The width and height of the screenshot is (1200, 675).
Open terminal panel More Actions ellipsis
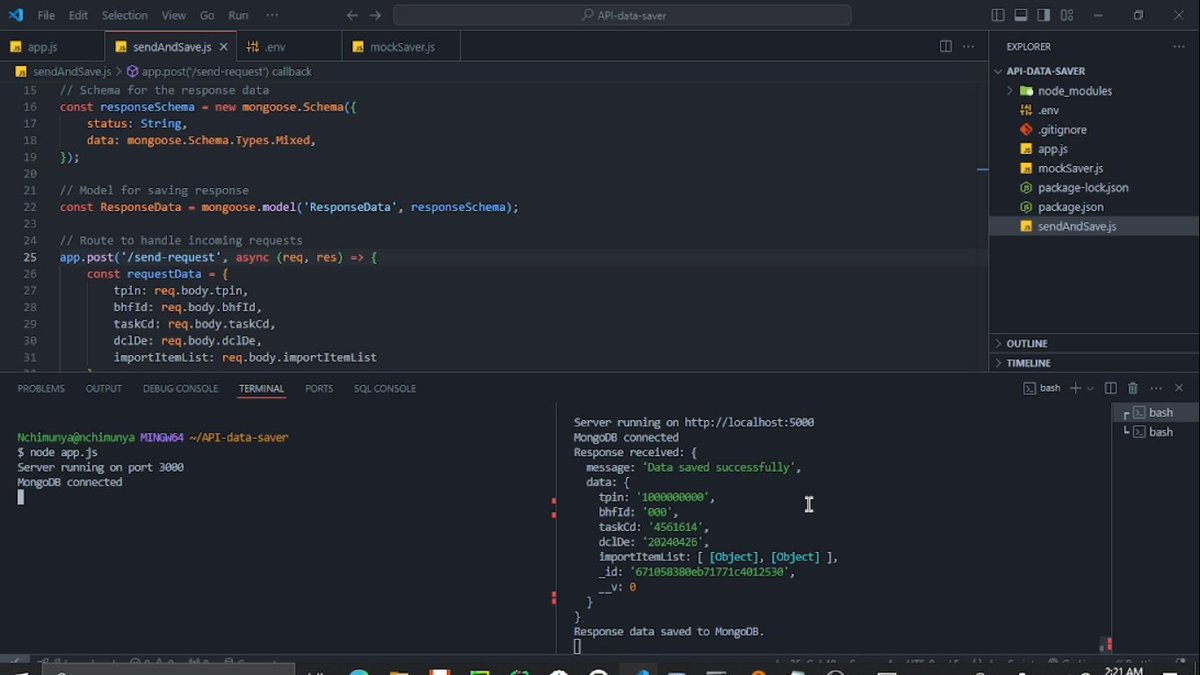point(1156,388)
